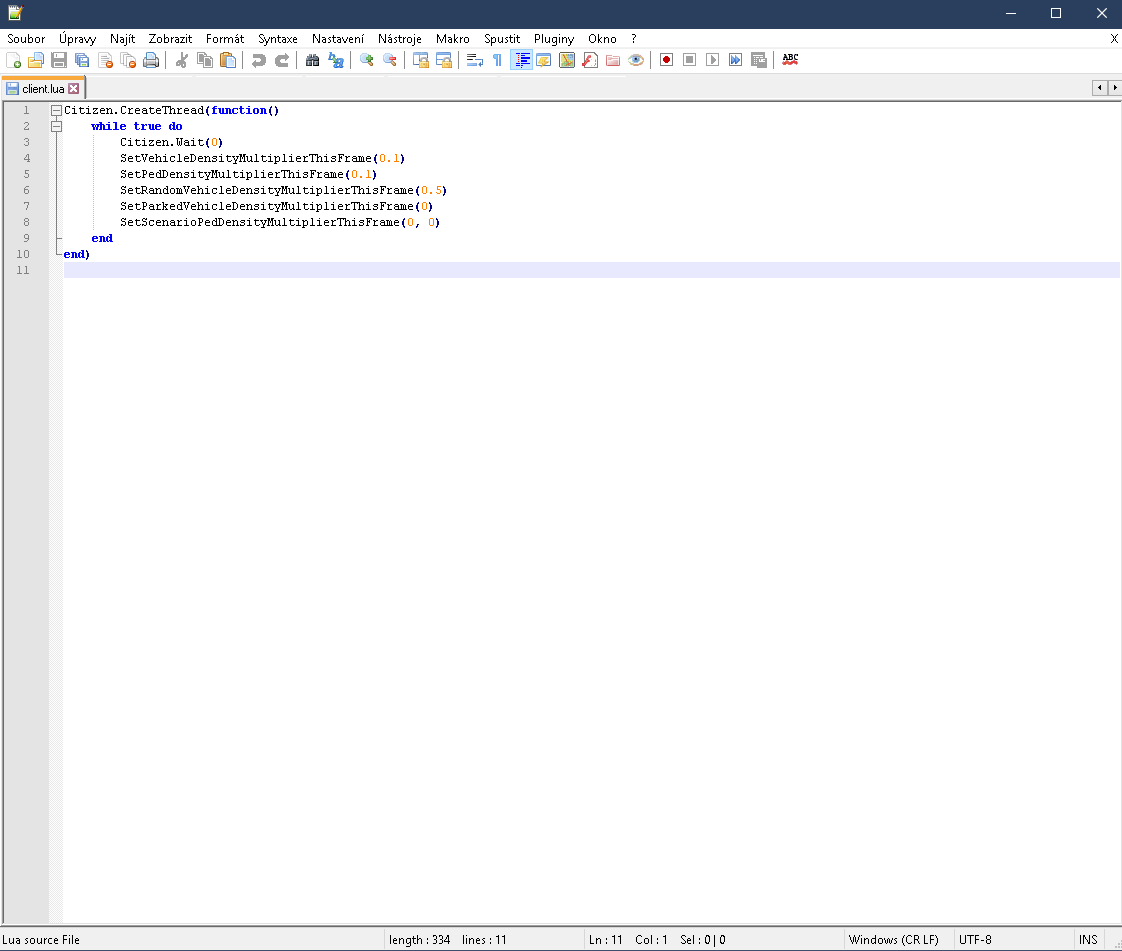The height and width of the screenshot is (951, 1122).
Task: Open the Syntaxe menu
Action: (x=277, y=39)
